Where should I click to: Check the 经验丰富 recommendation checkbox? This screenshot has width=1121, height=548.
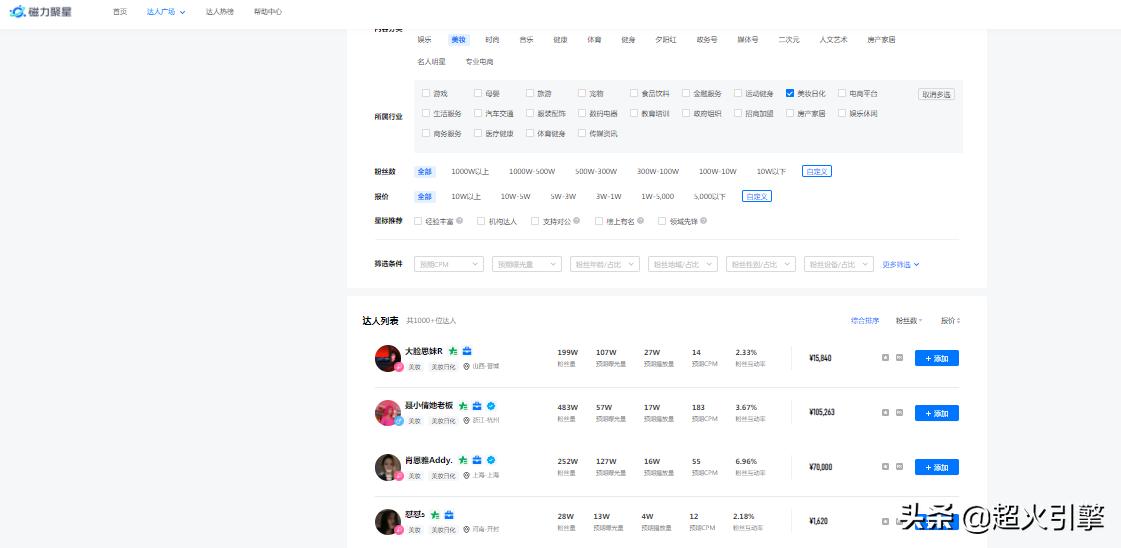pos(418,221)
